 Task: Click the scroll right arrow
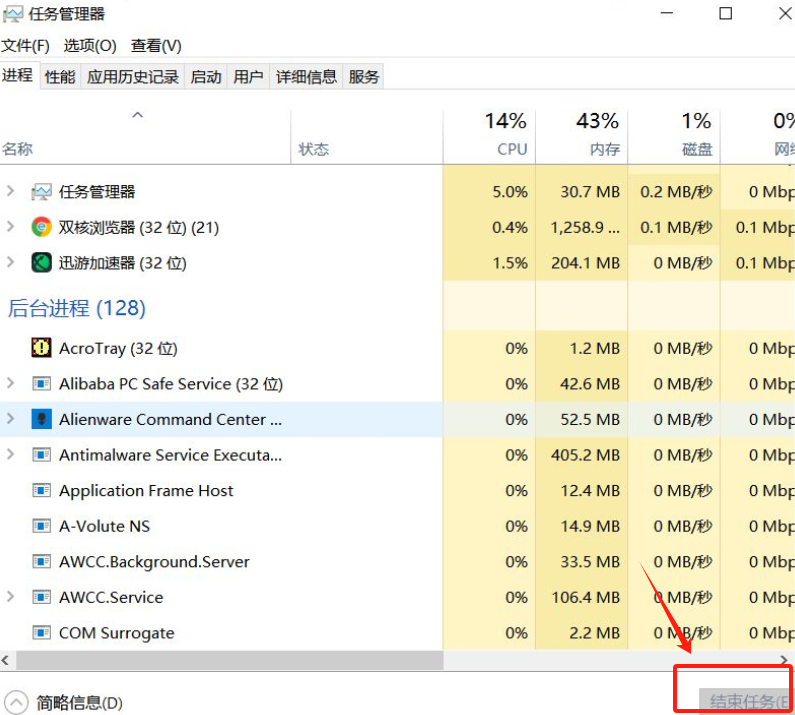pyautogui.click(x=784, y=660)
